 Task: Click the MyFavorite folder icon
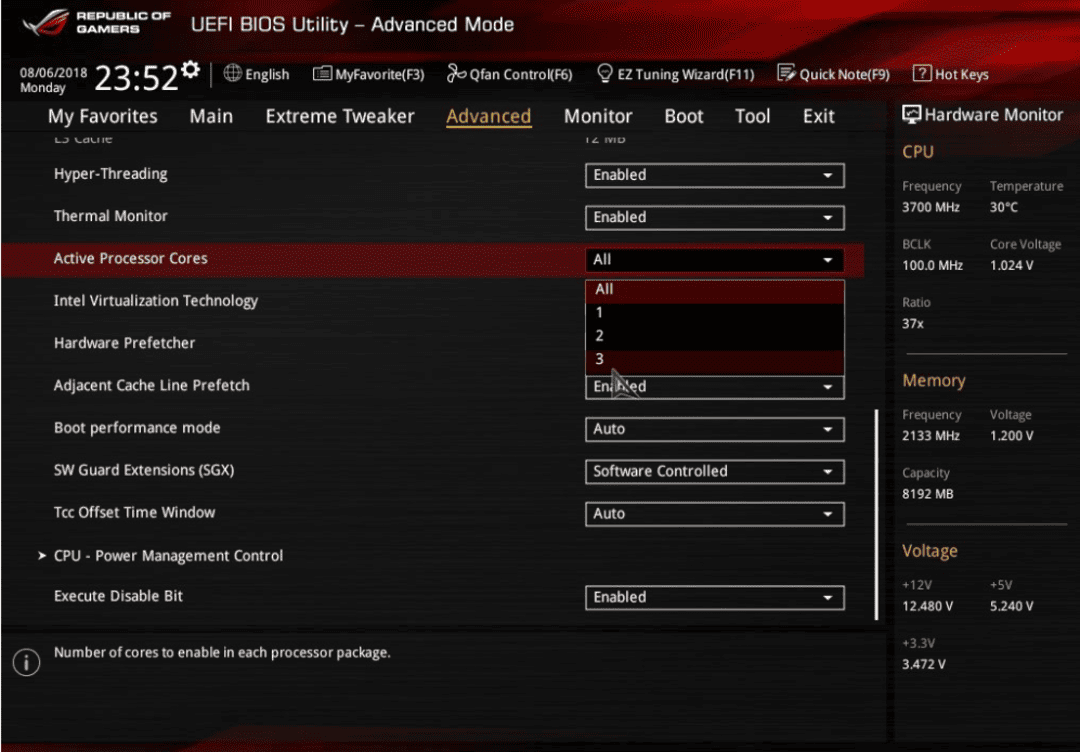[x=322, y=73]
